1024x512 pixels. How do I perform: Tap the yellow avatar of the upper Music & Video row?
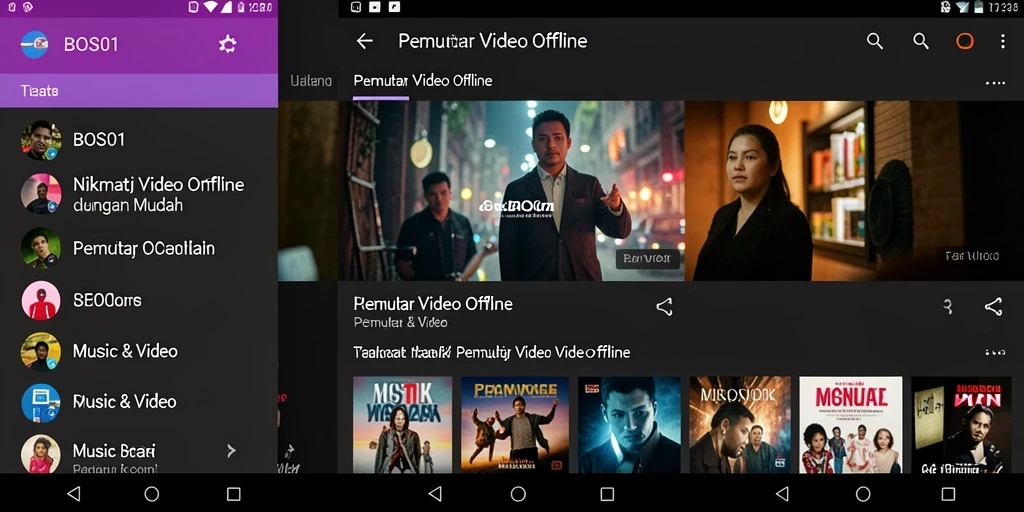pos(41,351)
